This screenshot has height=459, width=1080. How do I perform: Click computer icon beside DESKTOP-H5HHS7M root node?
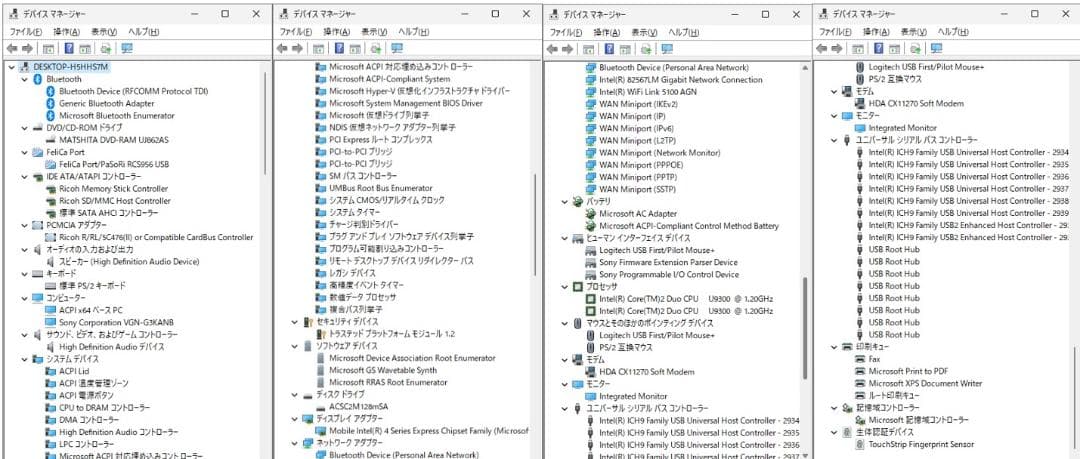click(x=25, y=67)
